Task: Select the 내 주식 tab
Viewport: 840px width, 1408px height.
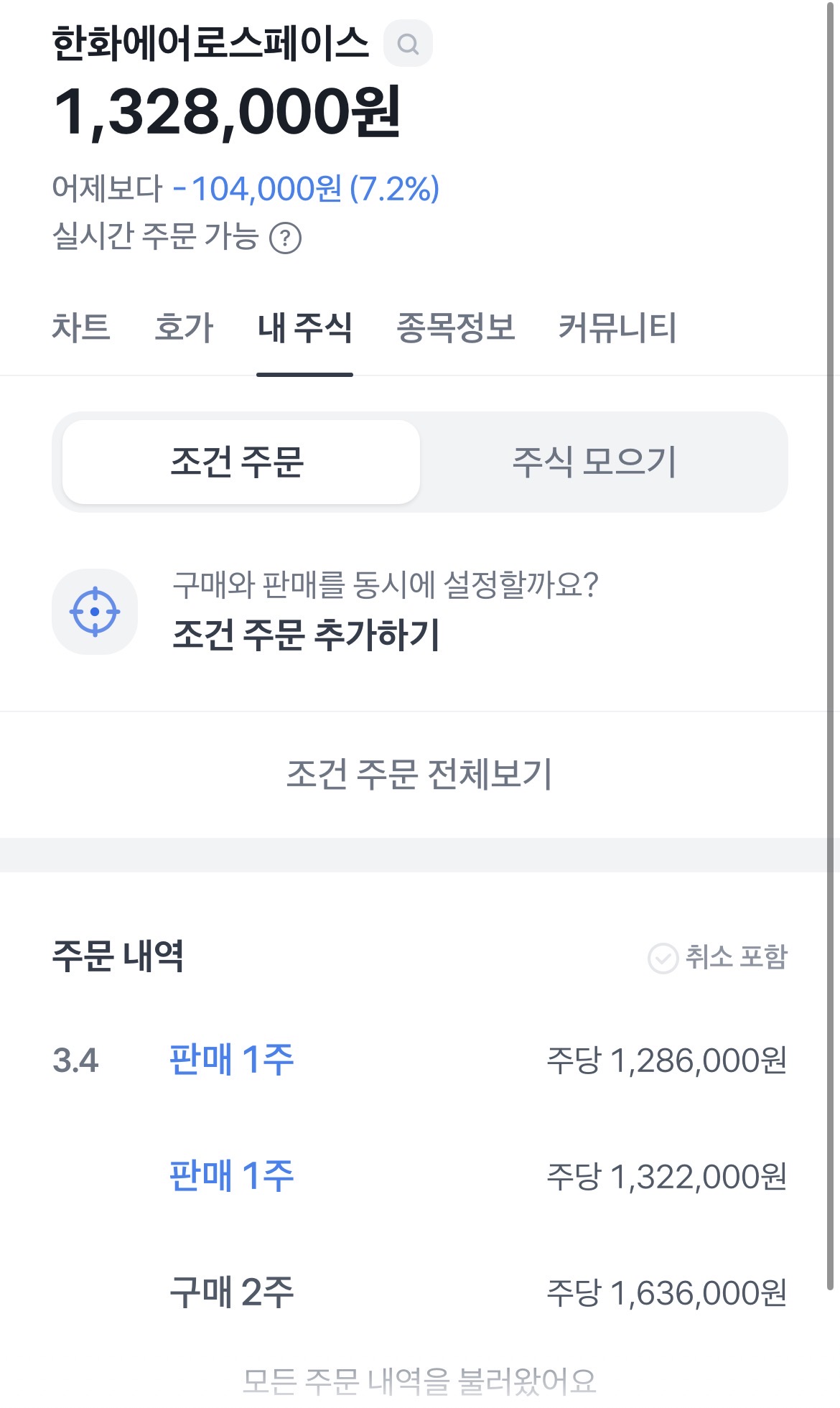Action: [x=304, y=328]
